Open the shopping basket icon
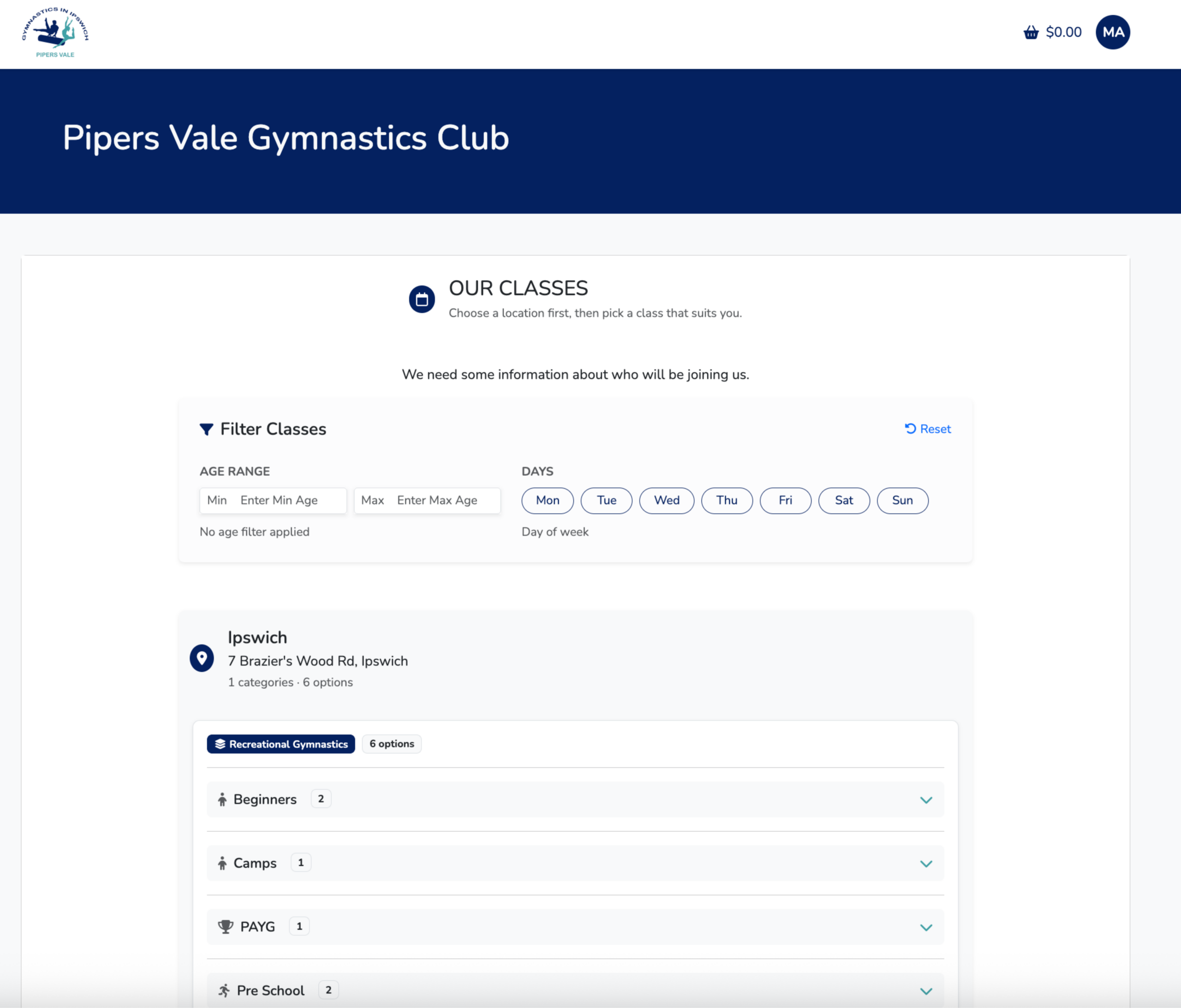The width and height of the screenshot is (1181, 1008). (1031, 32)
